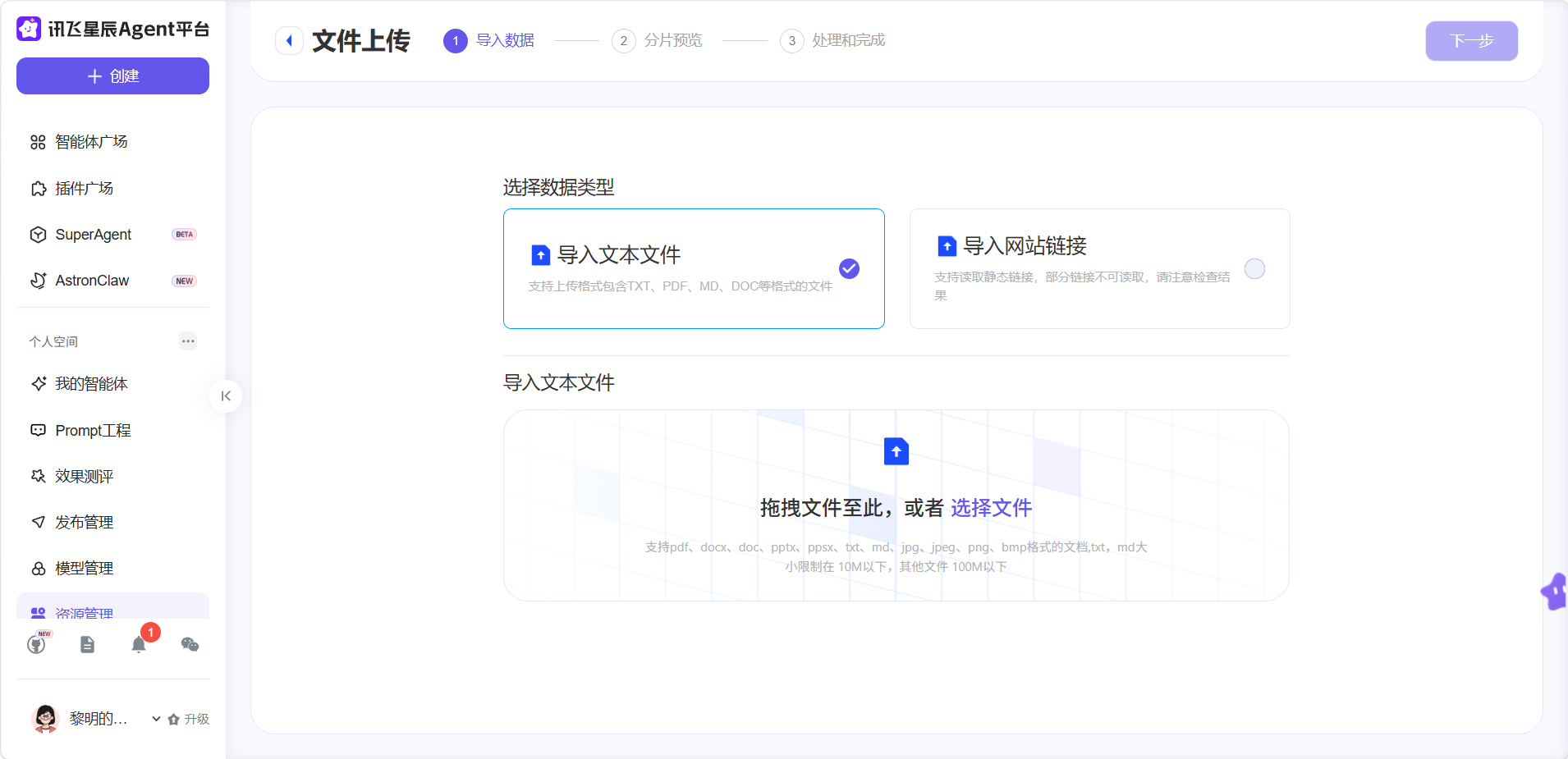
Task: Click the GitHub icon with NEW tag
Action: (37, 644)
